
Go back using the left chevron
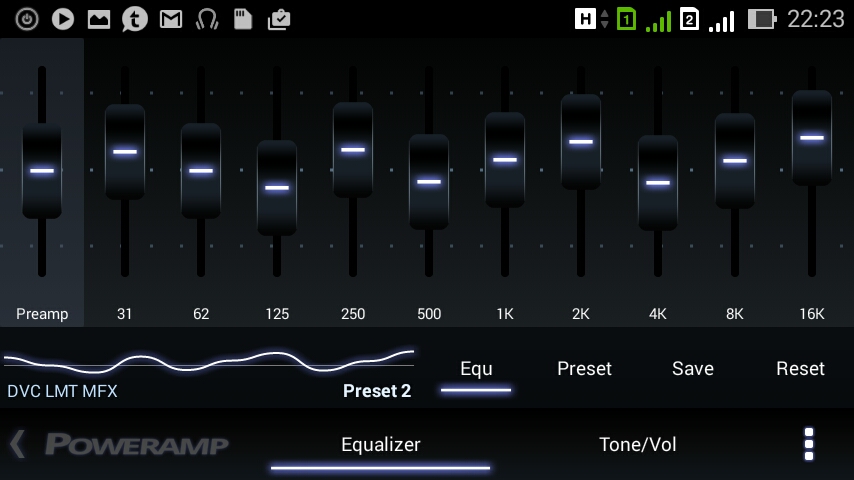click(17, 444)
